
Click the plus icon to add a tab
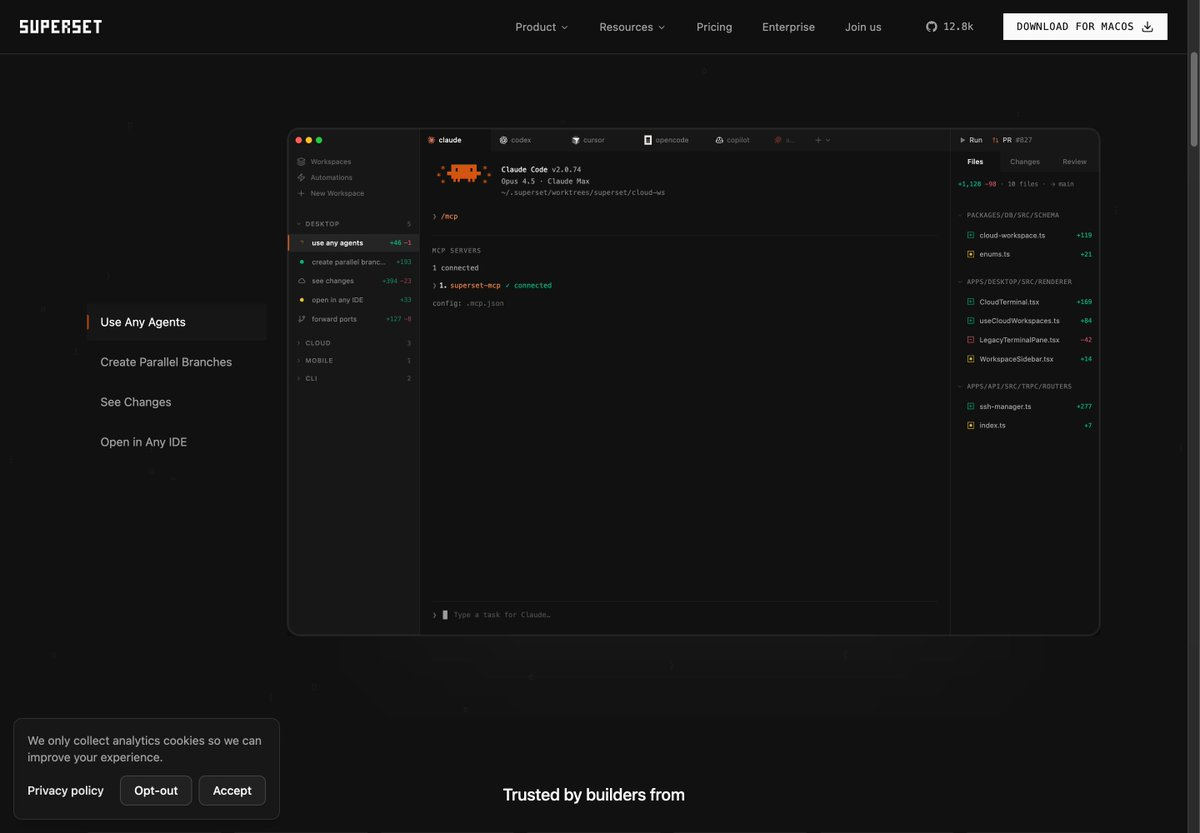[x=818, y=140]
